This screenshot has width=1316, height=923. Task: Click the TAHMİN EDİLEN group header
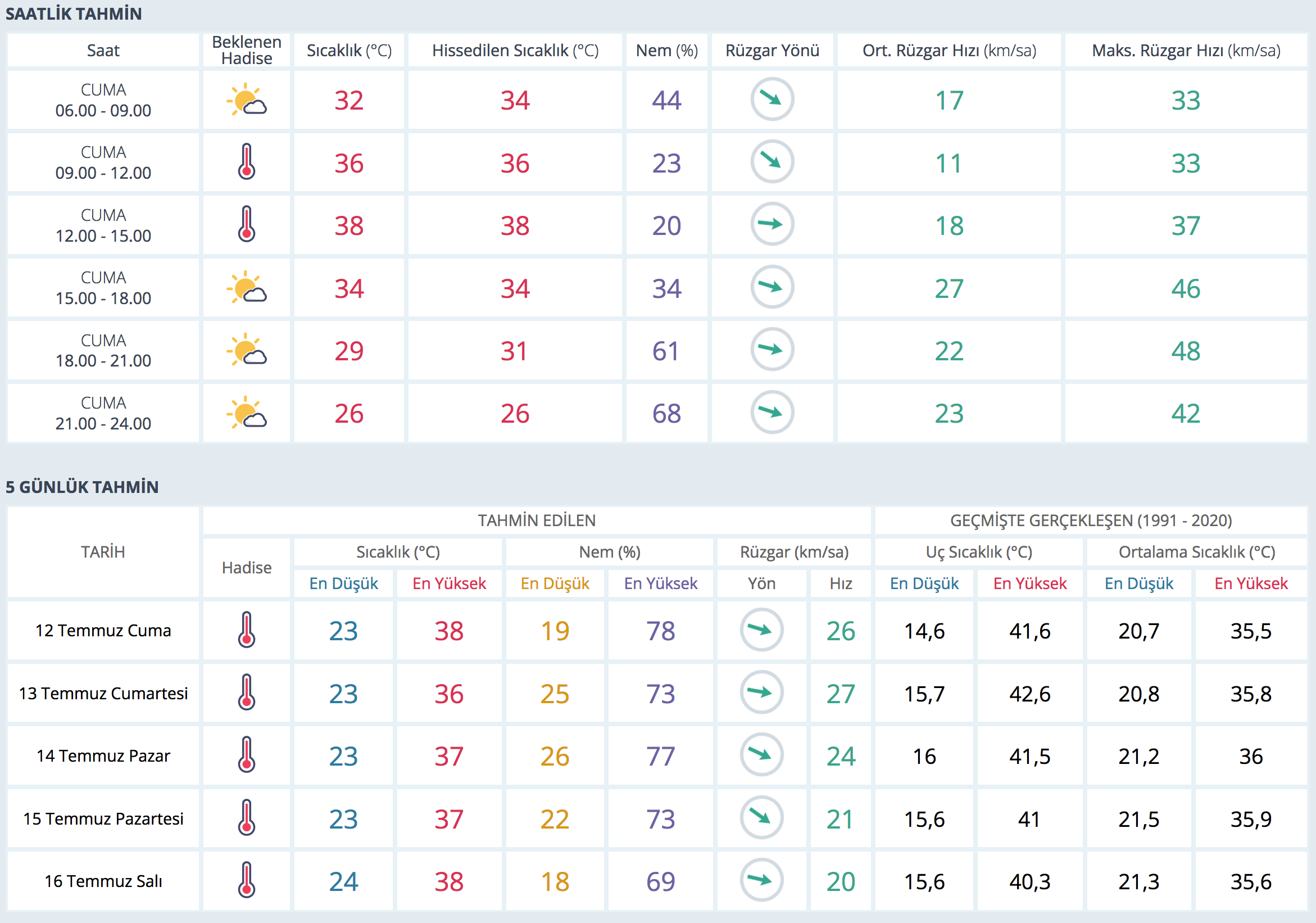537,521
